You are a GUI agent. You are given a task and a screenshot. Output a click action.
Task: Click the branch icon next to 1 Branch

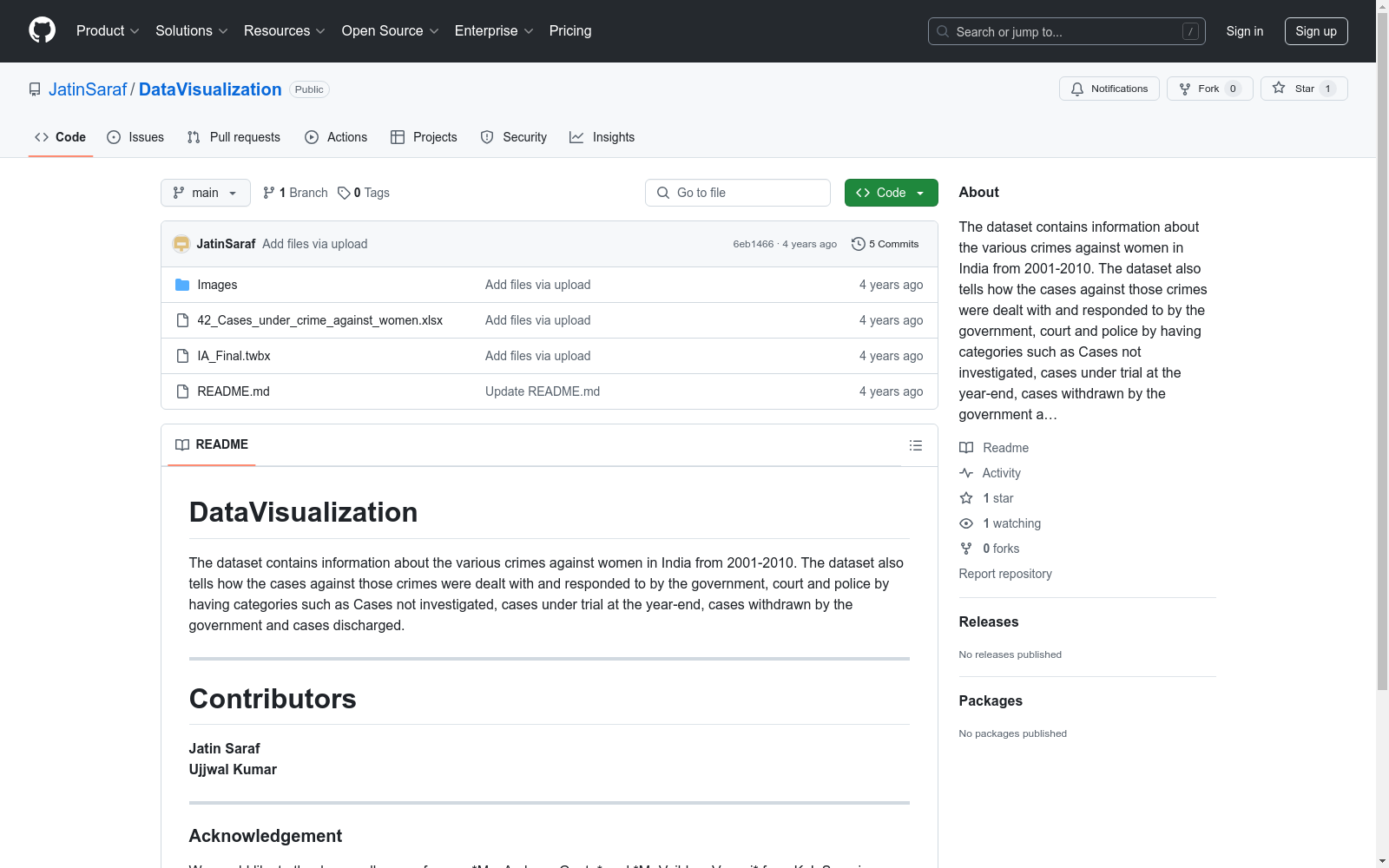click(269, 193)
